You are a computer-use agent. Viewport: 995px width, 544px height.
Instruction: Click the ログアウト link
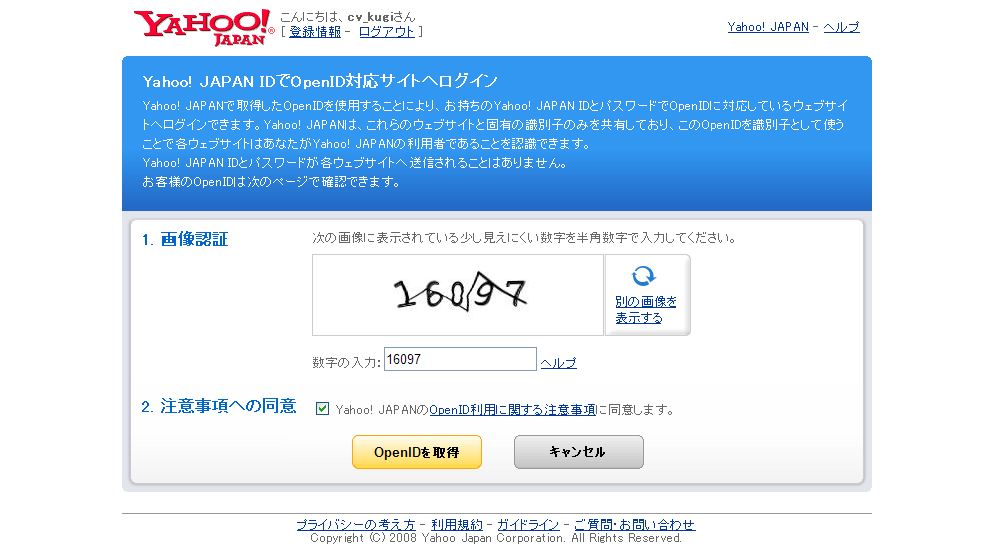386,32
